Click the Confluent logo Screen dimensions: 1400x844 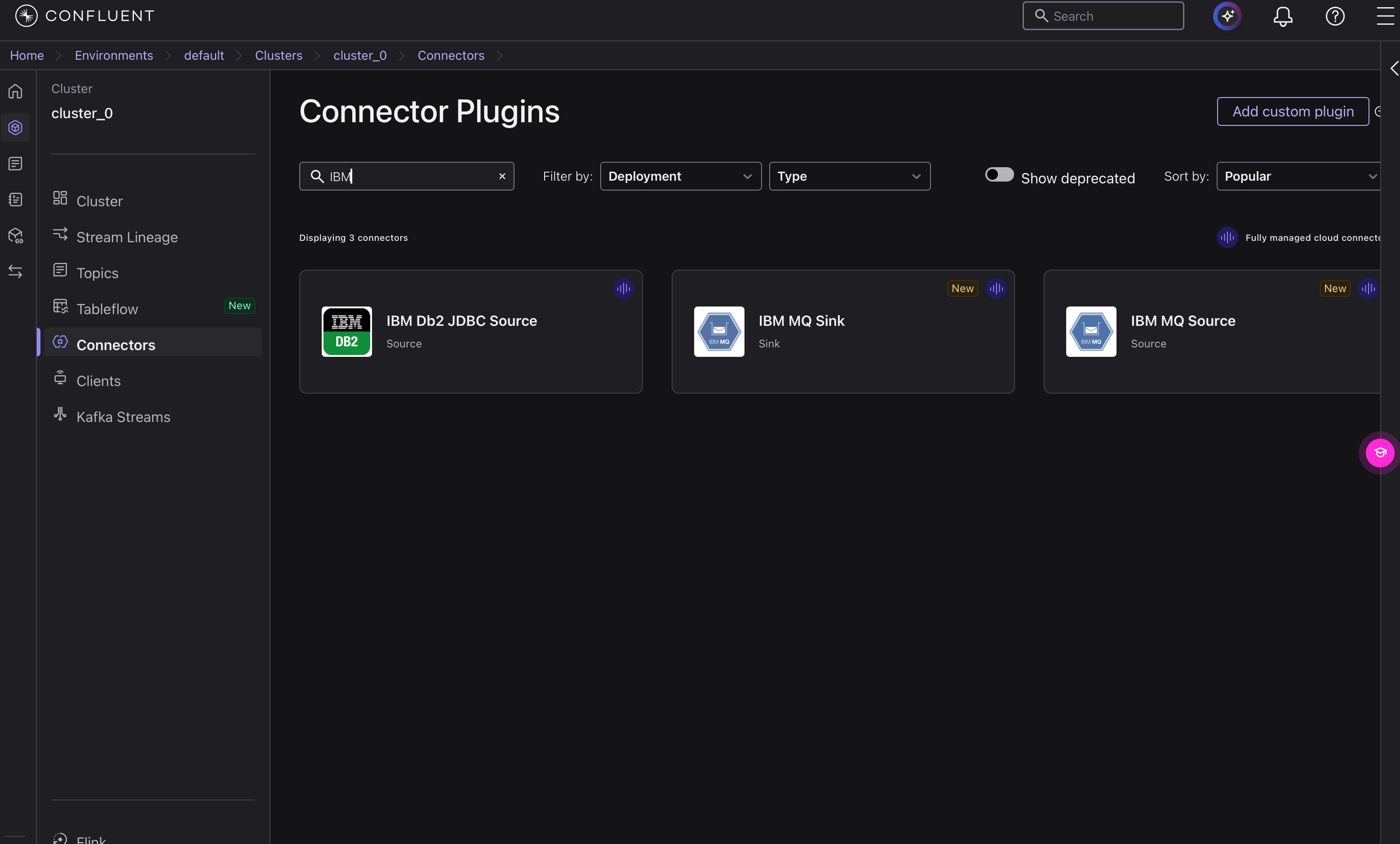click(x=84, y=16)
